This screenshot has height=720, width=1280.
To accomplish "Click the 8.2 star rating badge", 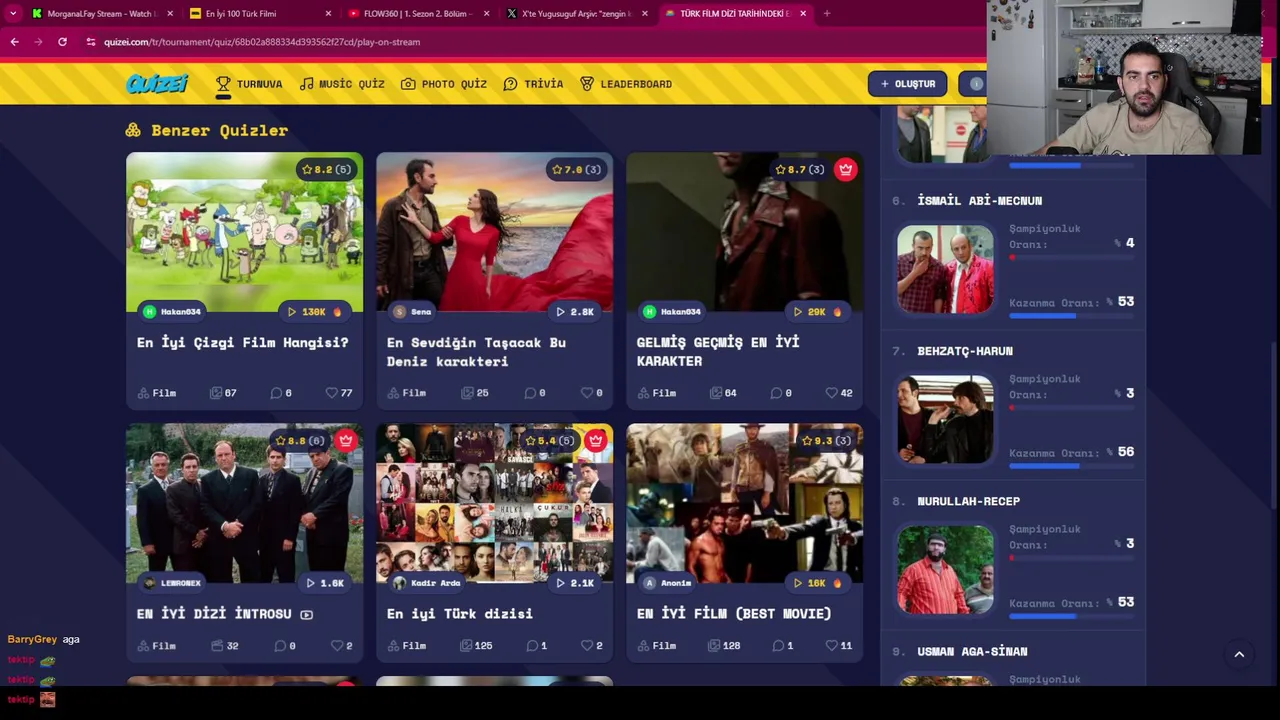I will (326, 169).
